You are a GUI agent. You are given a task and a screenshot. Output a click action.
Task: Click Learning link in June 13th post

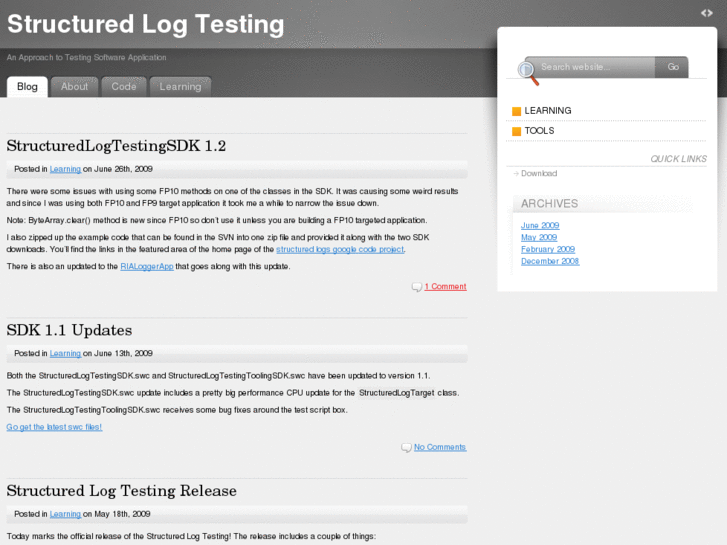[x=65, y=353]
